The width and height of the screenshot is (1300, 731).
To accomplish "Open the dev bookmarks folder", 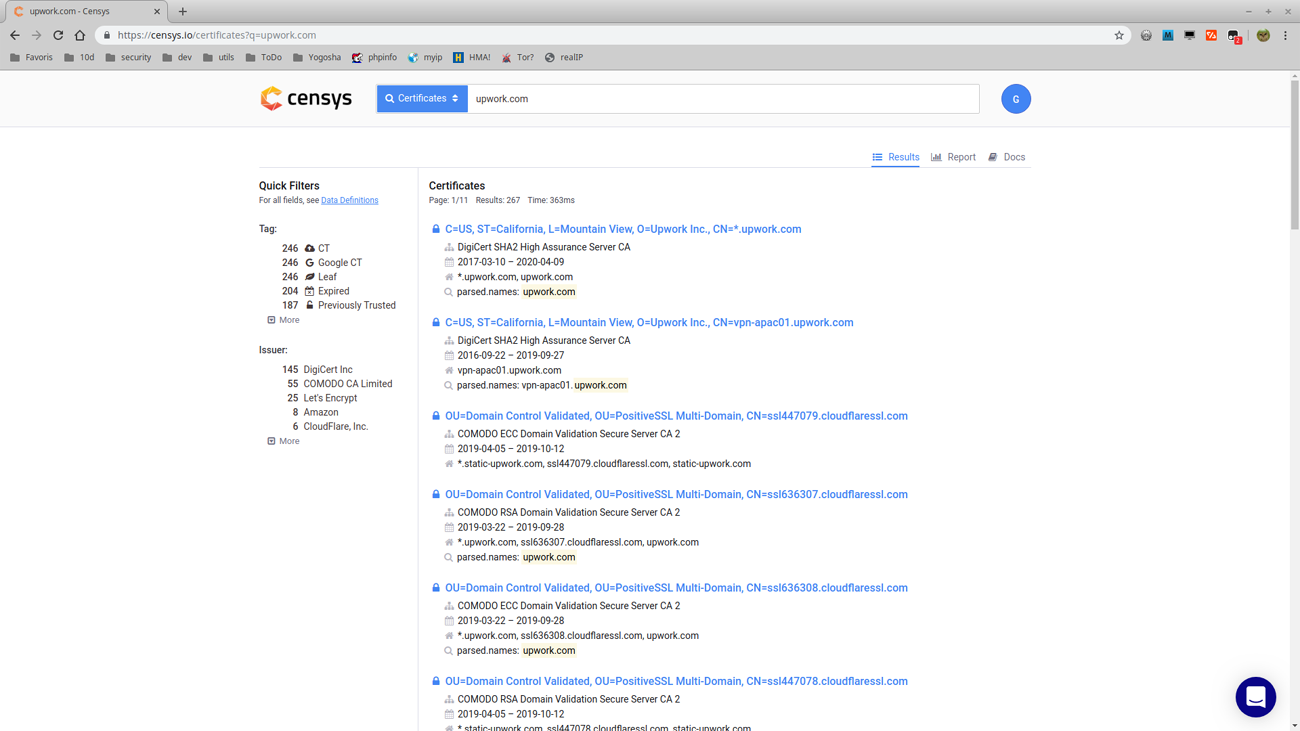I will pyautogui.click(x=177, y=57).
